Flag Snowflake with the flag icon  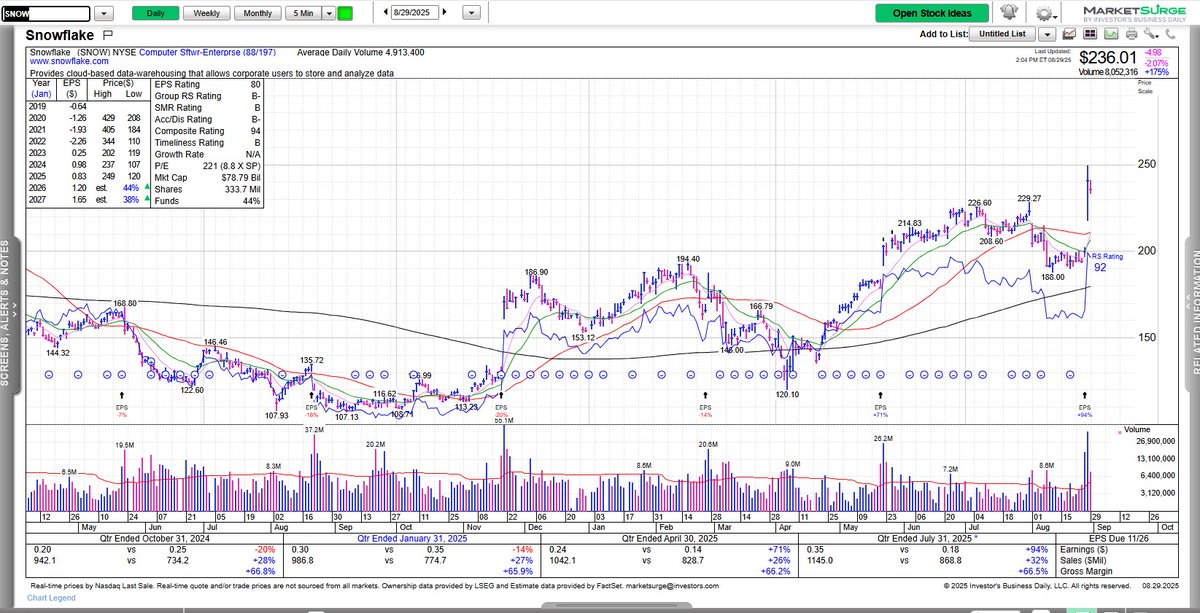[x=108, y=34]
